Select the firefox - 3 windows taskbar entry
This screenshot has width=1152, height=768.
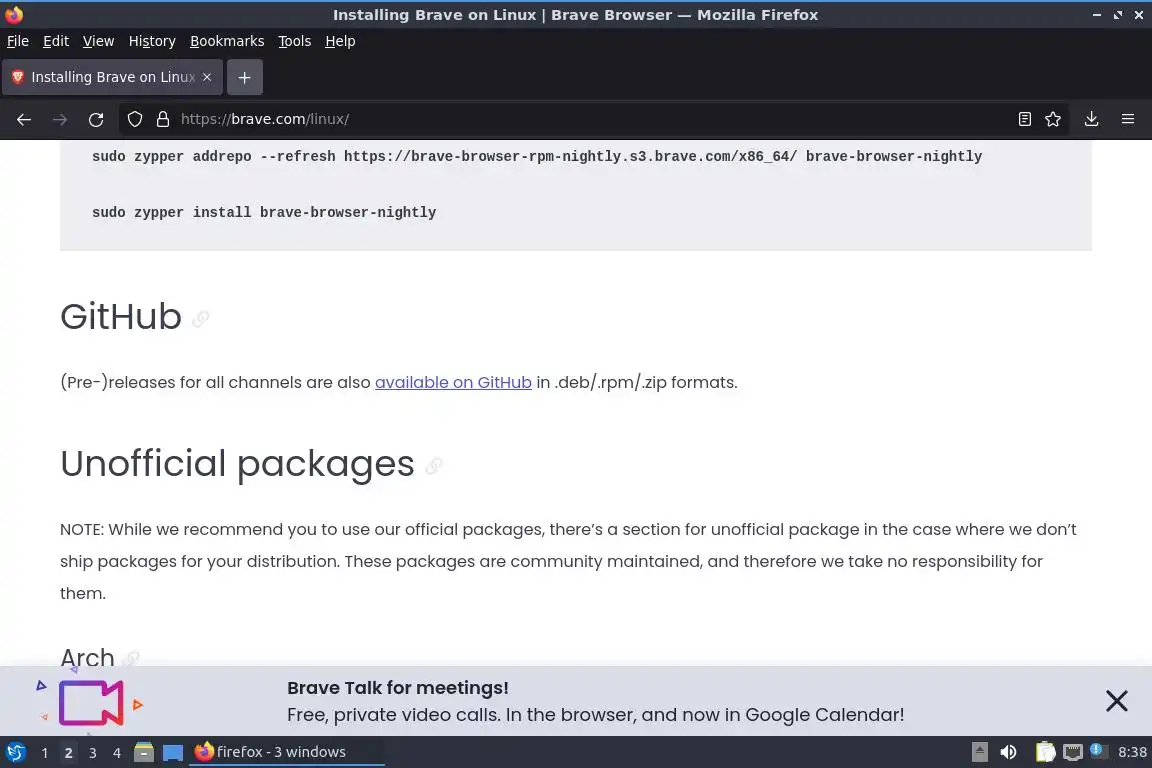tap(287, 752)
